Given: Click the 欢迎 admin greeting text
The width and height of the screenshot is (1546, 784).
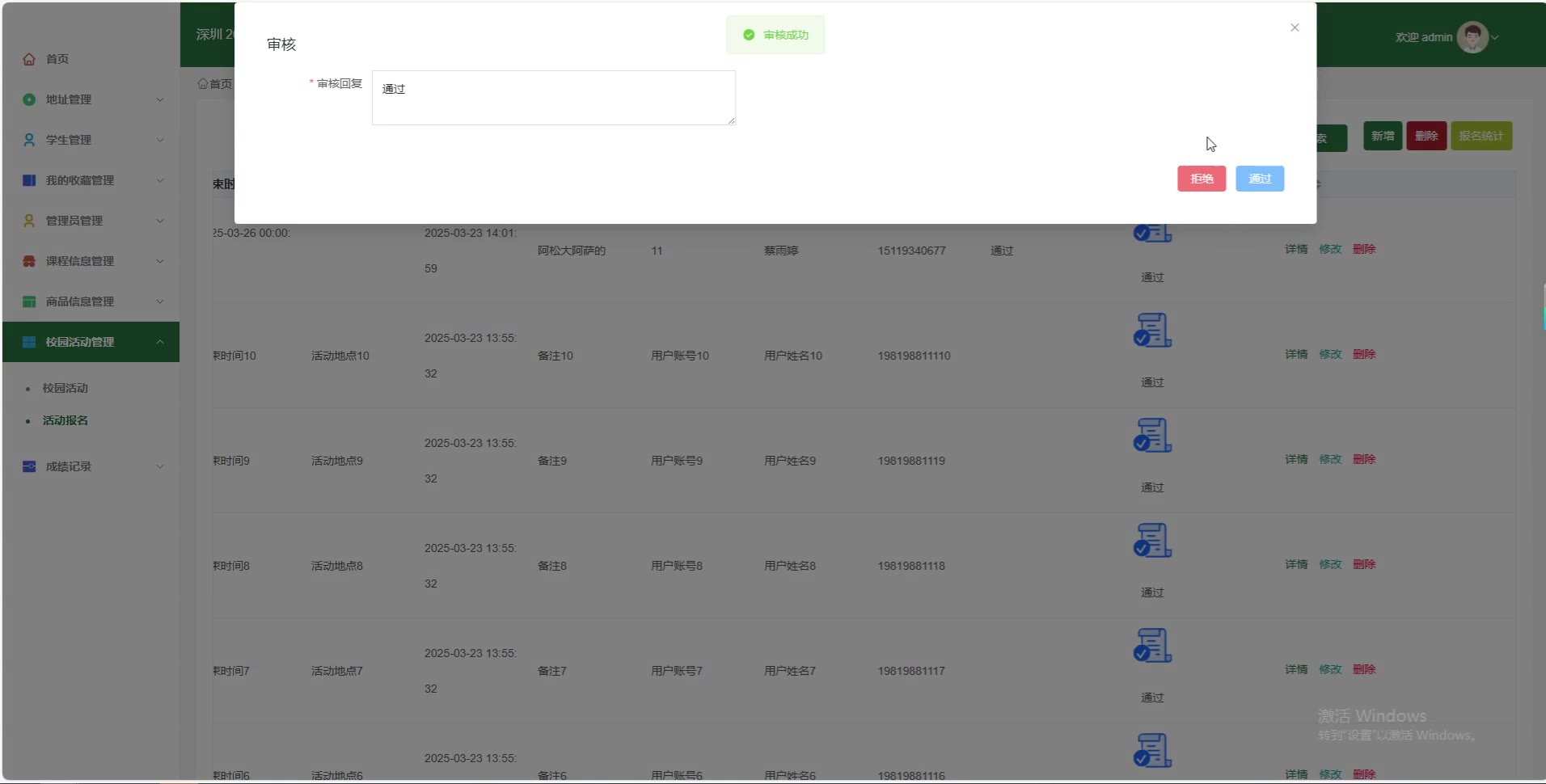Looking at the screenshot, I should tap(1424, 37).
